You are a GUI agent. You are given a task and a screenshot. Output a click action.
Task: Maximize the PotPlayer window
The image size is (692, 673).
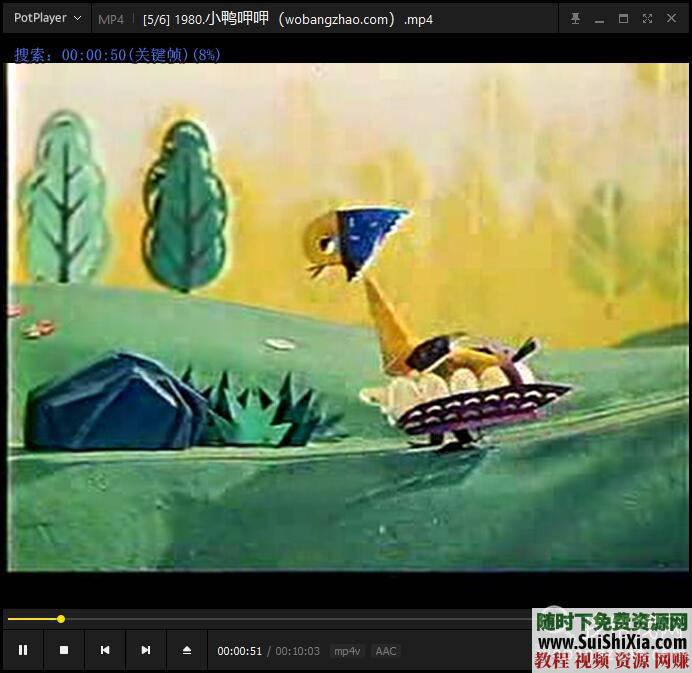tap(623, 18)
